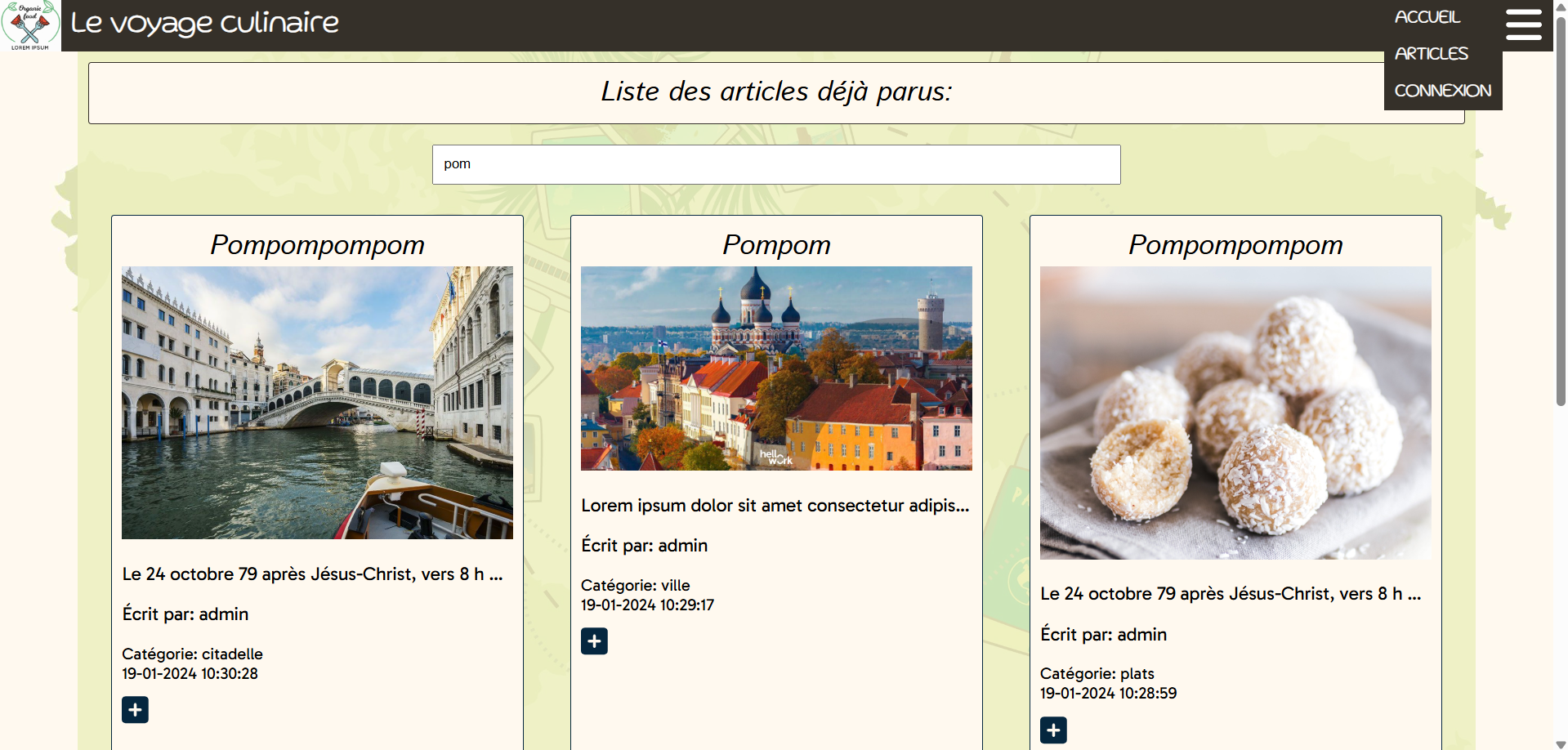Open the hamburger menu icon

click(x=1523, y=25)
